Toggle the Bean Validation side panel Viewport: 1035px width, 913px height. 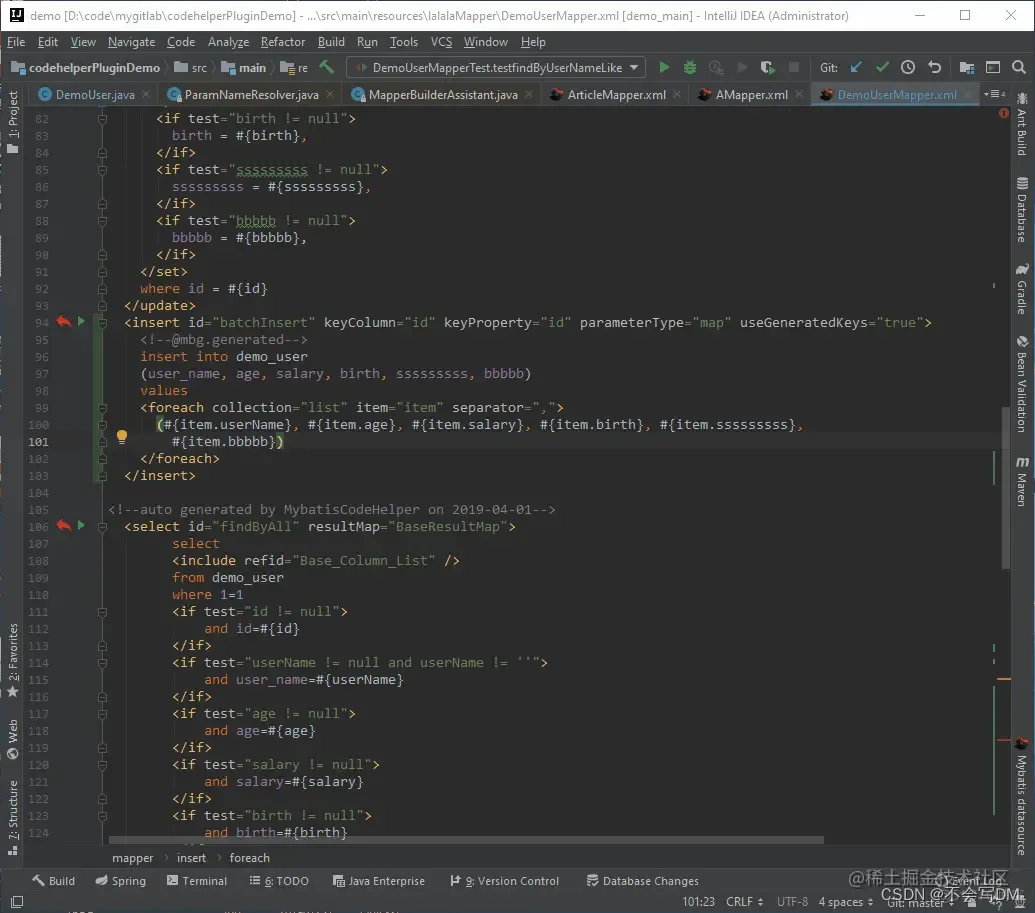point(1022,384)
